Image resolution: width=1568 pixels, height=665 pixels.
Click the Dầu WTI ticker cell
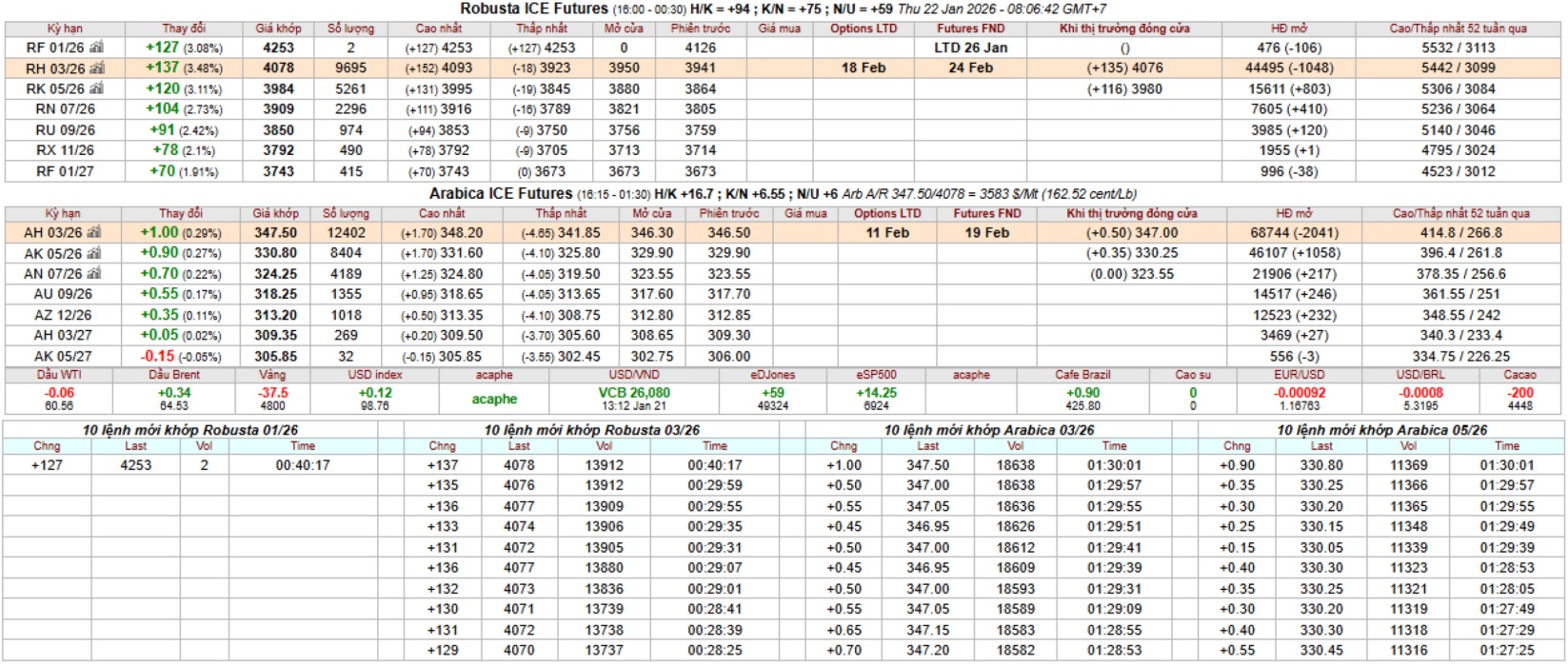pyautogui.click(x=59, y=391)
